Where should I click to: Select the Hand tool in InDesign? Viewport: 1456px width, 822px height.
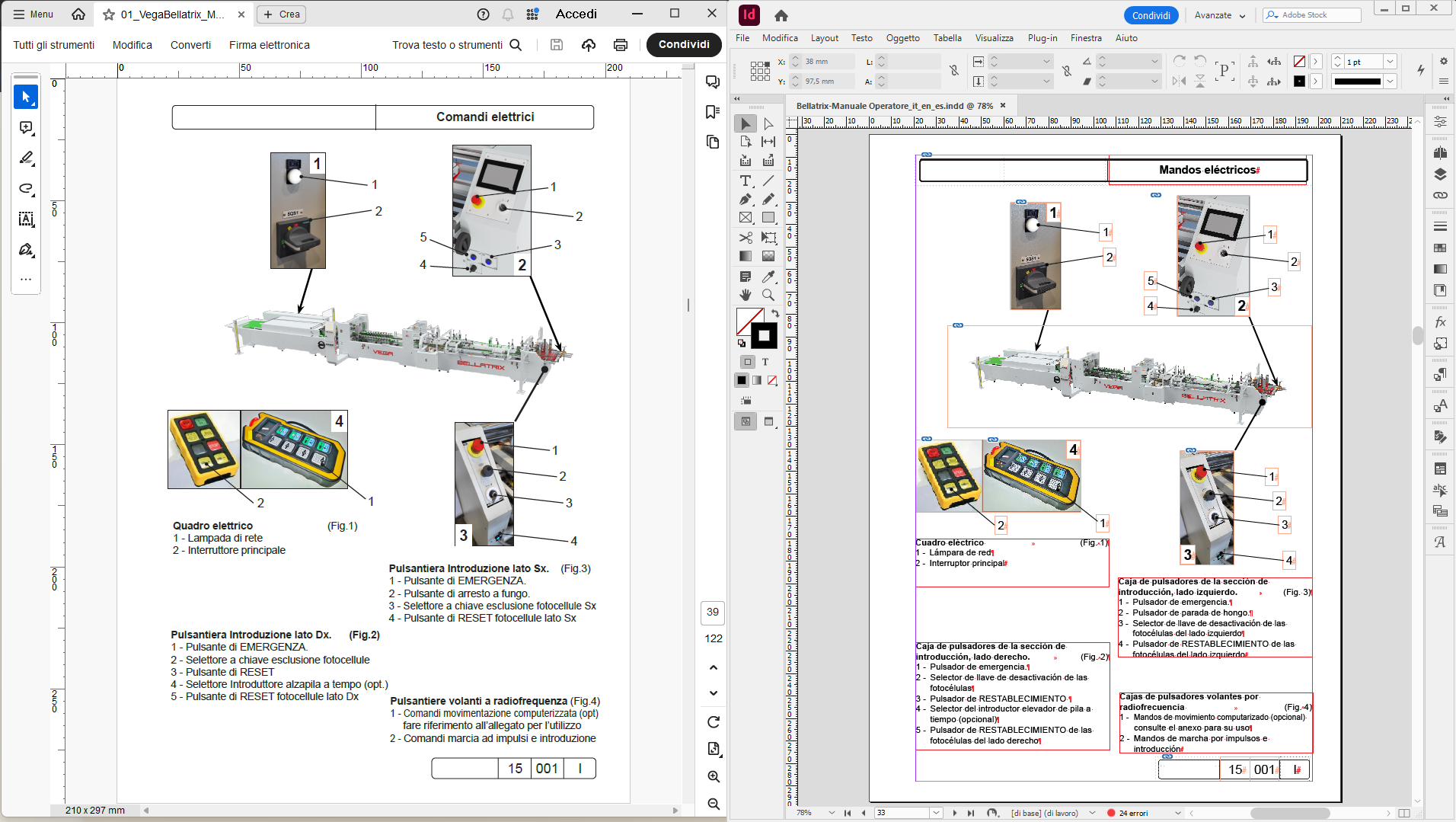(746, 295)
